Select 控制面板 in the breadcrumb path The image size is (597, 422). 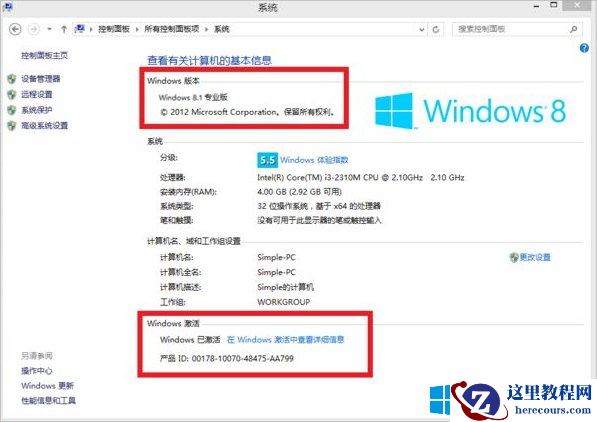[x=114, y=29]
